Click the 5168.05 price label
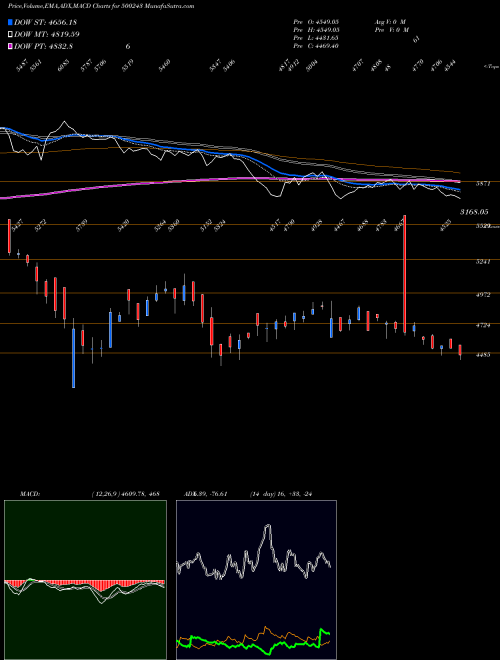500x660 pixels. click(x=474, y=213)
